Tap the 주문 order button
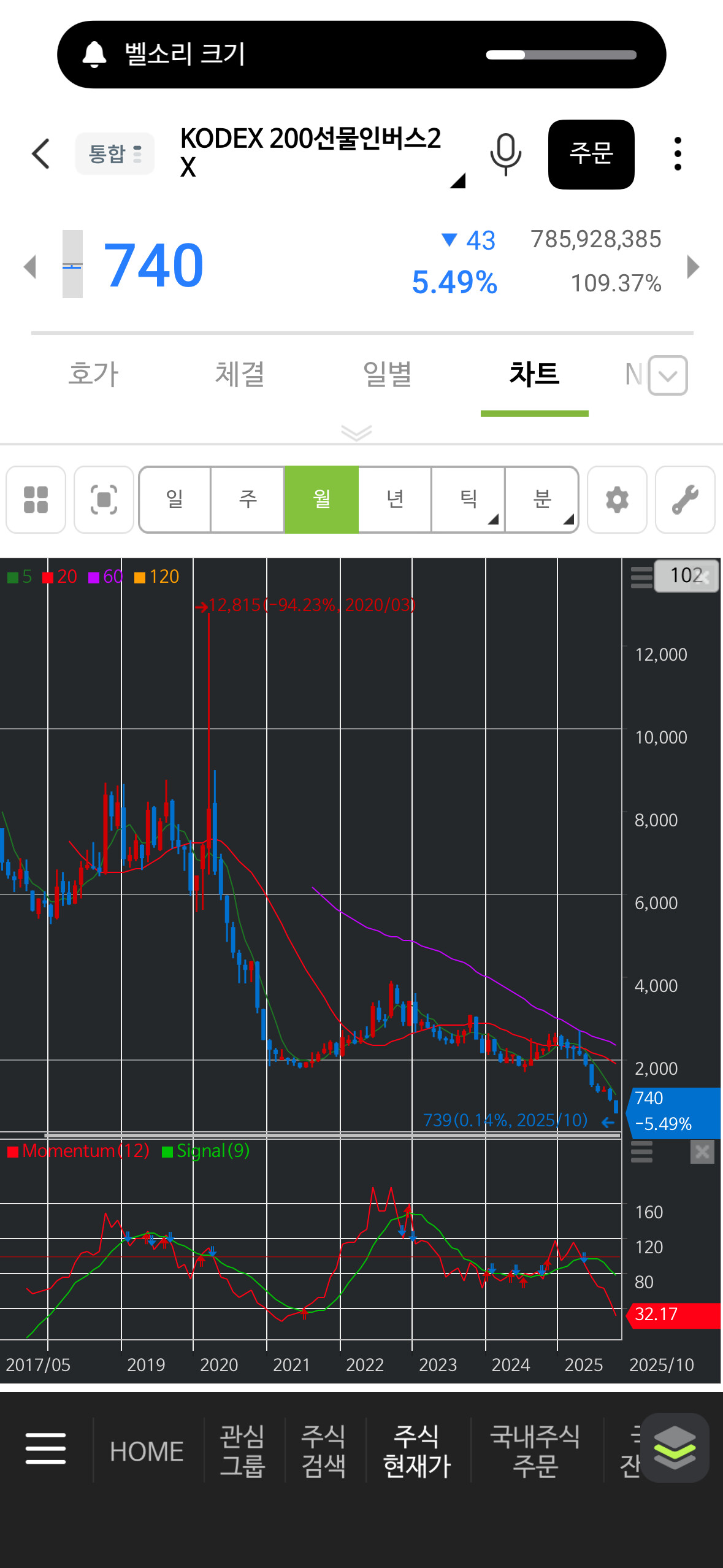The height and width of the screenshot is (1568, 723). [591, 154]
